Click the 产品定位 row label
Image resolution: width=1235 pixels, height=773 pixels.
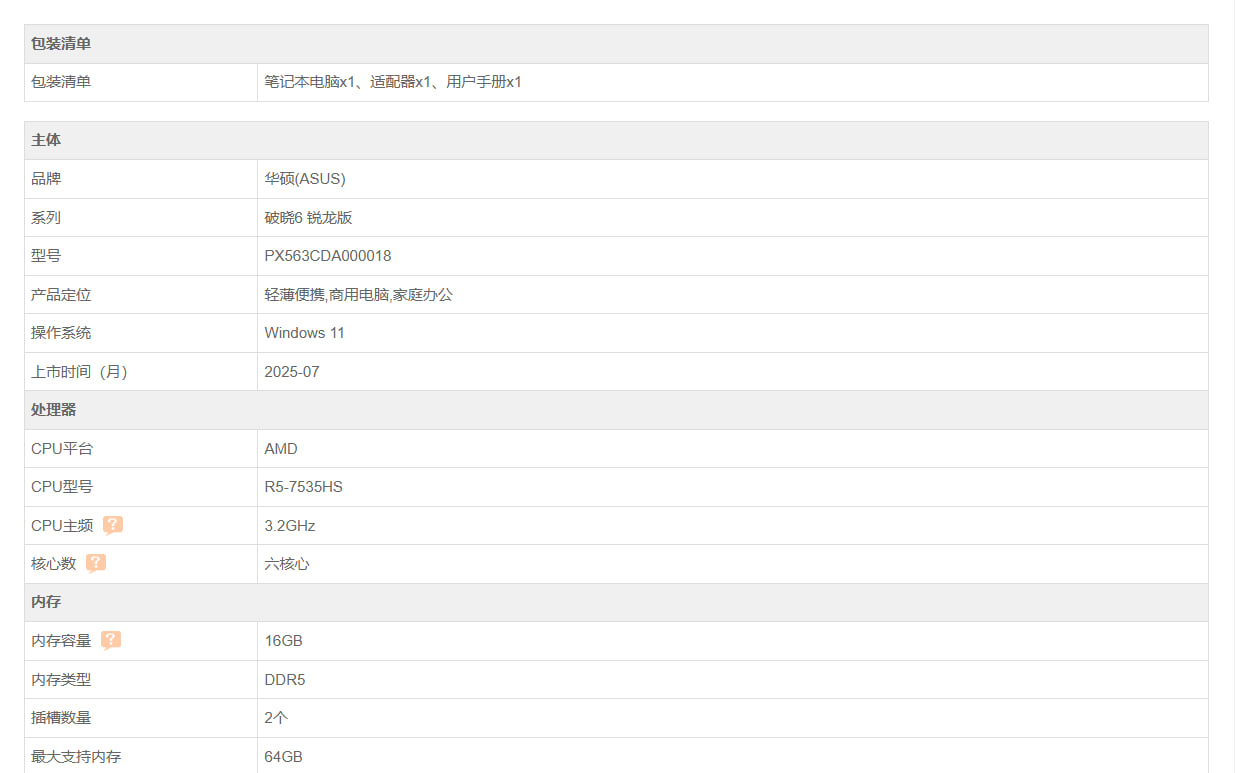[x=61, y=295]
